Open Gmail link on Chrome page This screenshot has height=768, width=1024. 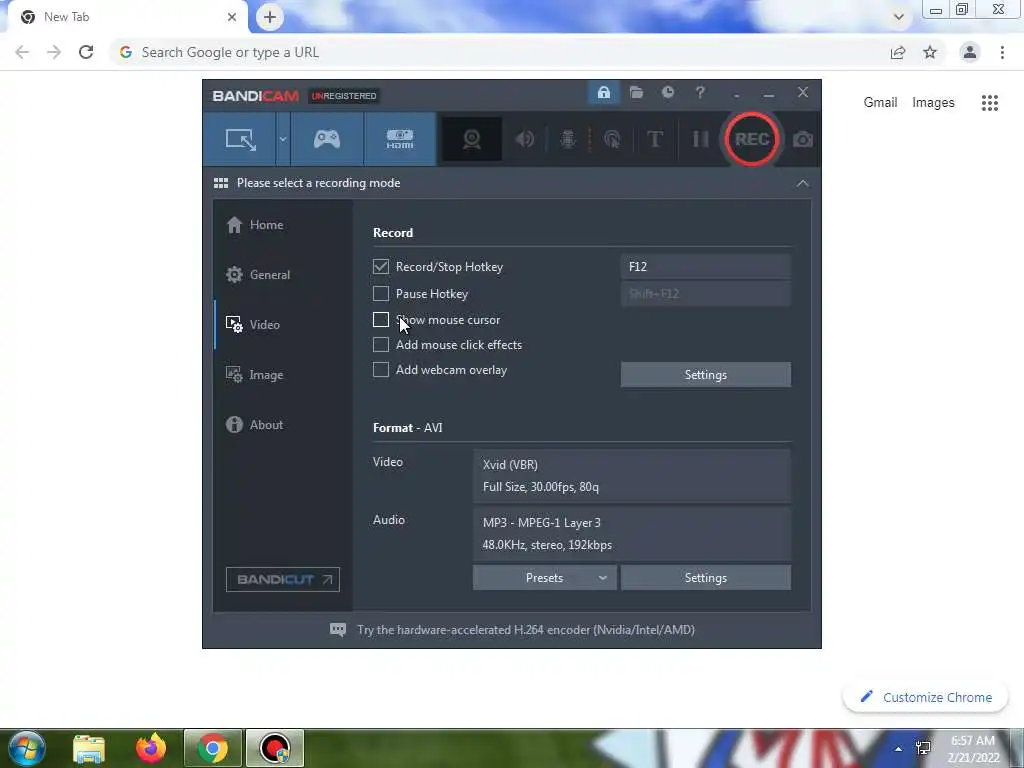880,103
